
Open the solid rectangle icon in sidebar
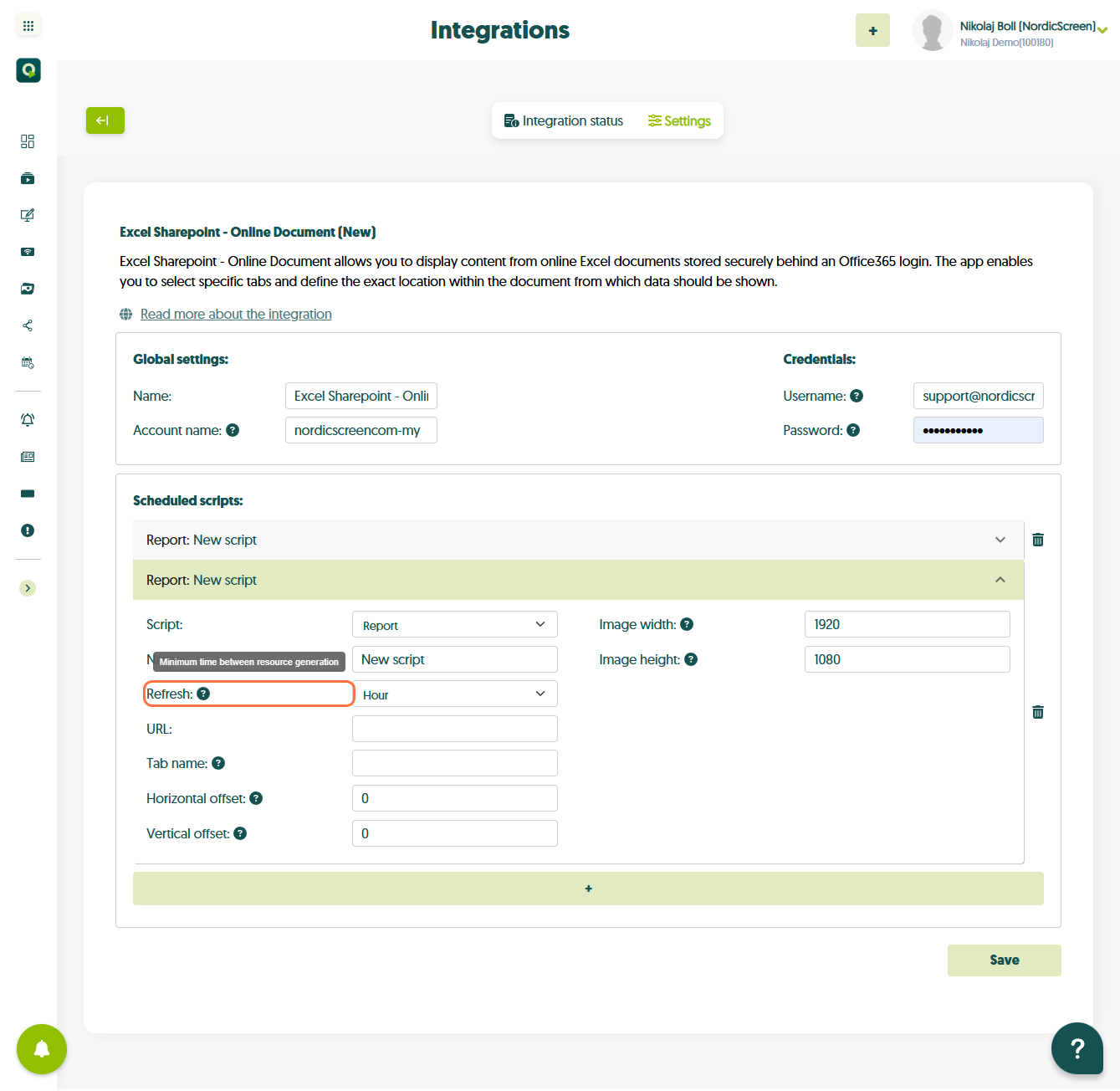tap(28, 494)
